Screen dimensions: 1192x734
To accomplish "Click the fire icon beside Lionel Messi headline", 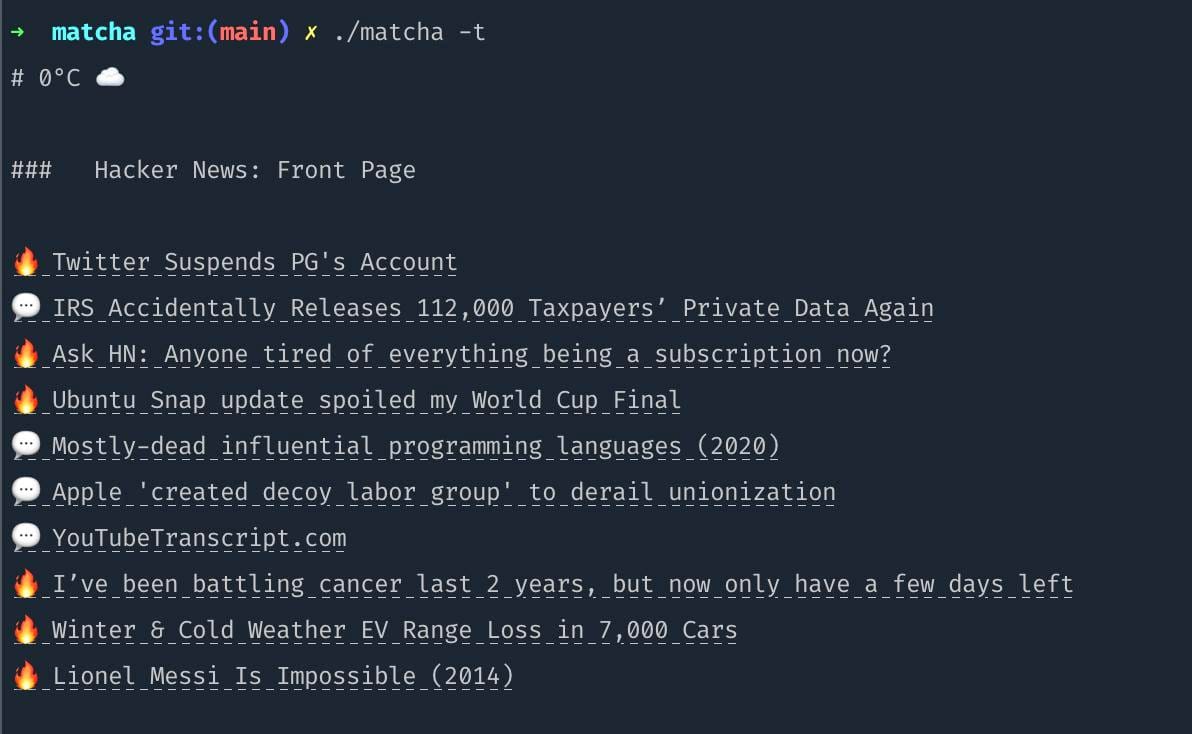I will click(26, 677).
